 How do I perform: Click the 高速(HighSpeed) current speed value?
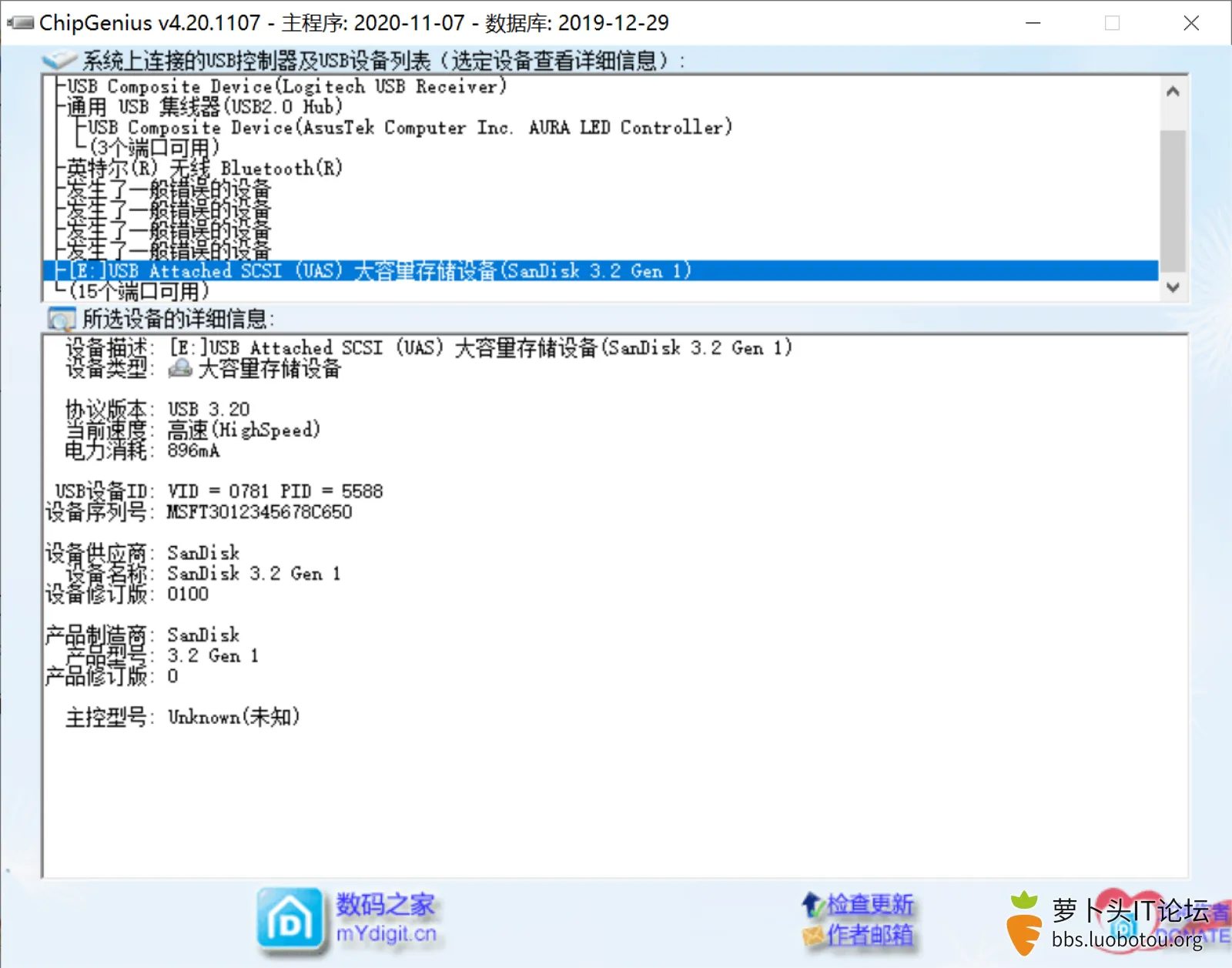(243, 430)
